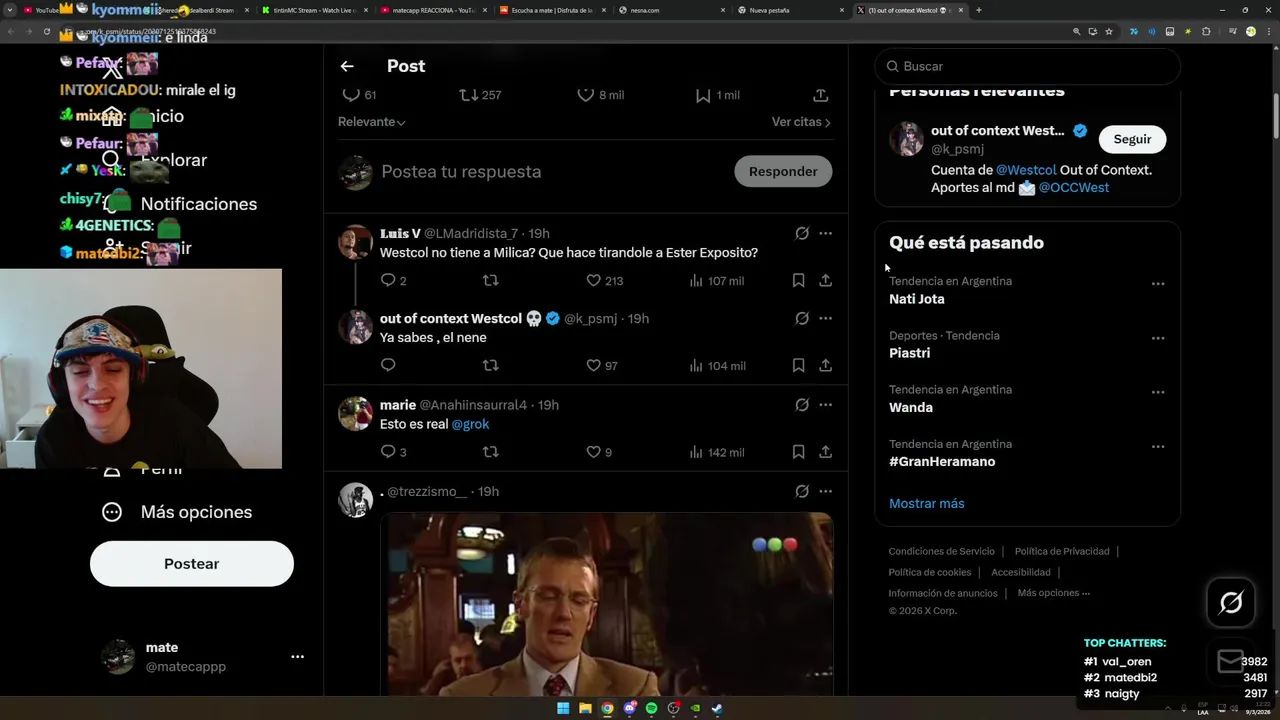Viewport: 1280px width, 720px height.
Task: Click Mostrar más in trends
Action: click(x=927, y=503)
